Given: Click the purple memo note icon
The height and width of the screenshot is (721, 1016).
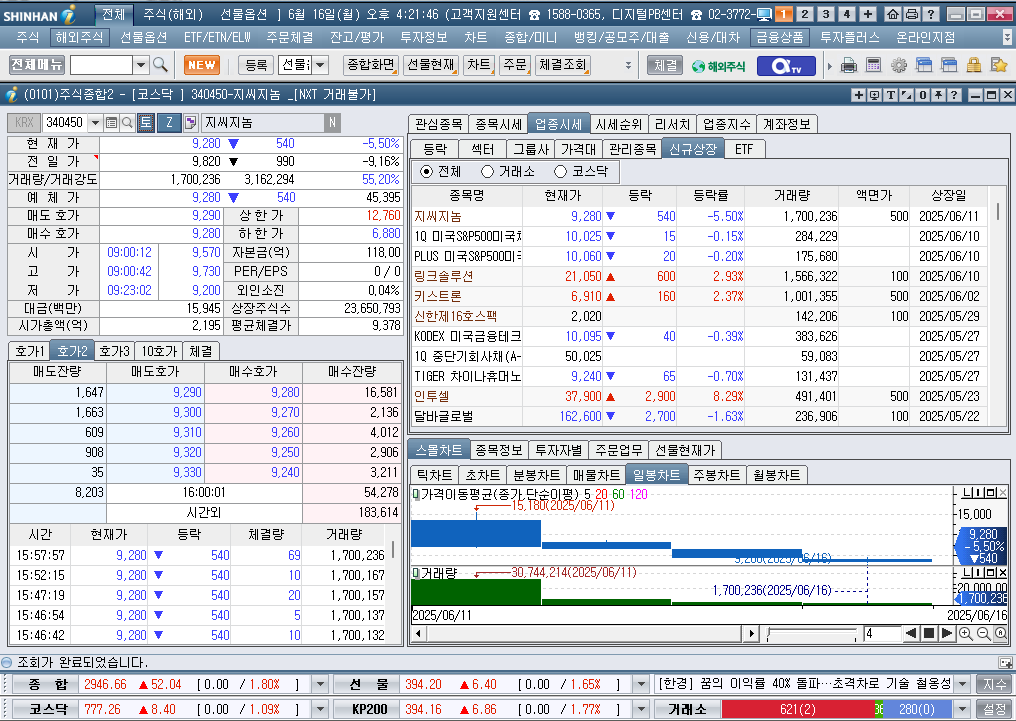Looking at the screenshot, I should 190,122.
